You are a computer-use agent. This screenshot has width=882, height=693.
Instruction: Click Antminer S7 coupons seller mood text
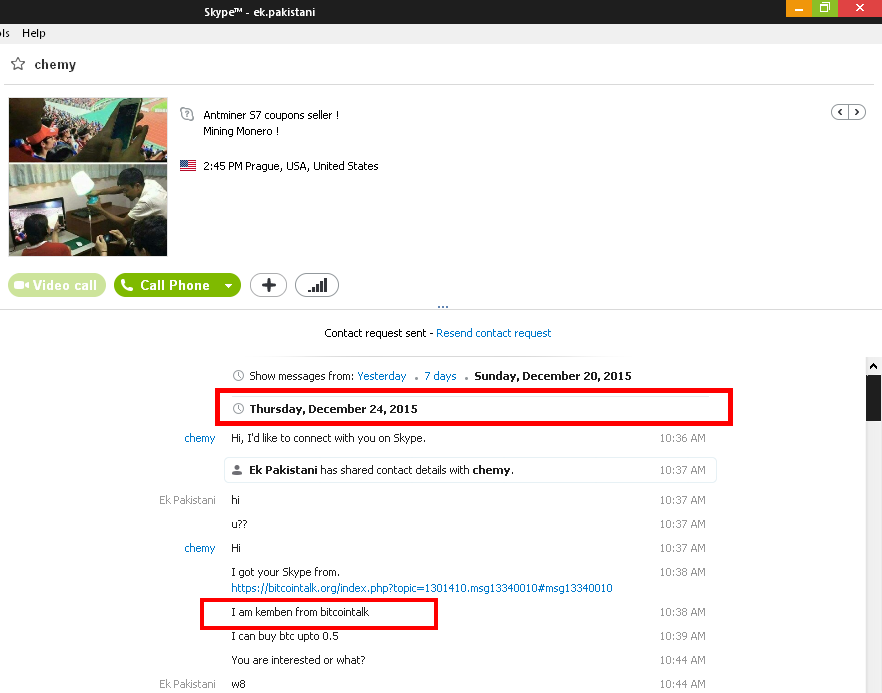(x=271, y=115)
